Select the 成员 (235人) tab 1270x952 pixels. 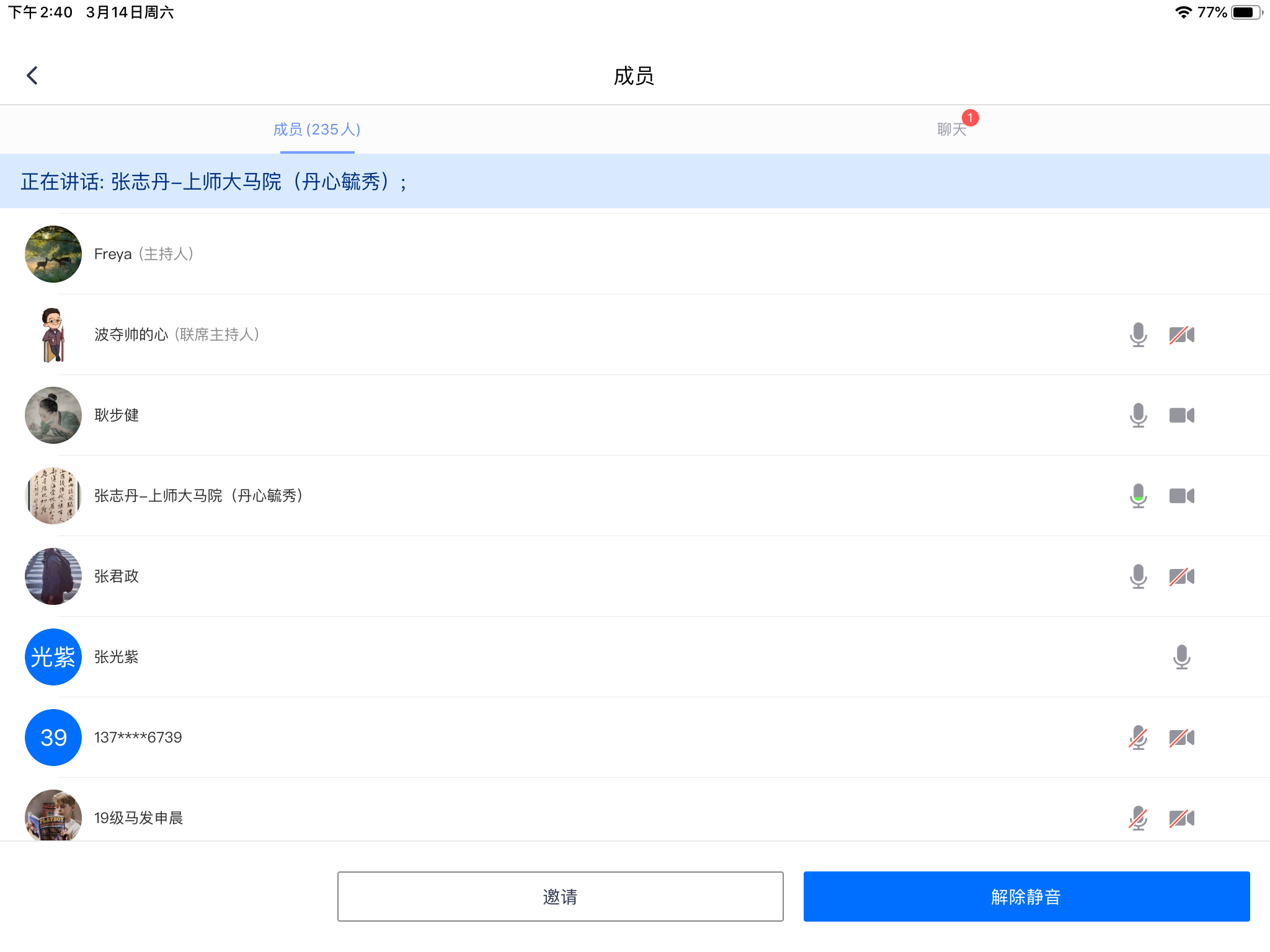click(317, 130)
